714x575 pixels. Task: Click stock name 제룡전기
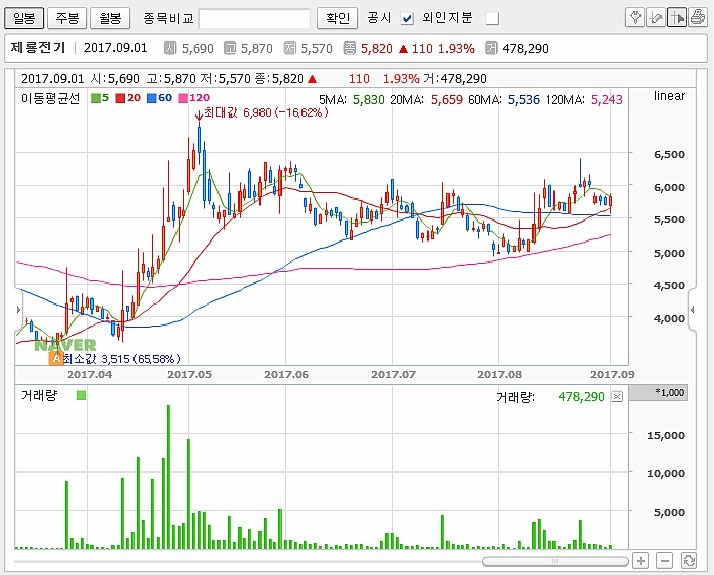click(38, 48)
